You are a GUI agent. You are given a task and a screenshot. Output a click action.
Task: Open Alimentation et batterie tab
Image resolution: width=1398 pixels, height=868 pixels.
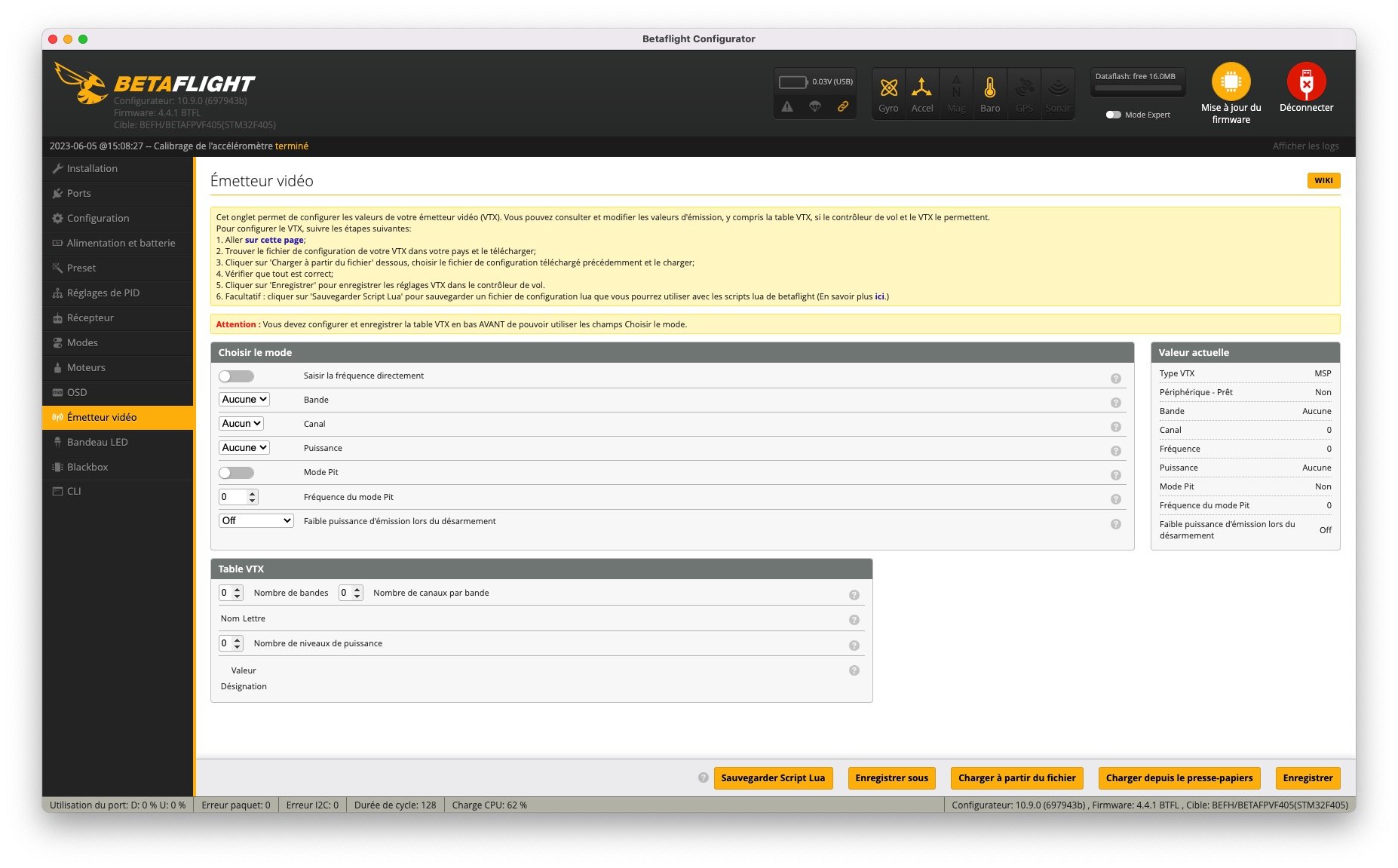click(118, 243)
